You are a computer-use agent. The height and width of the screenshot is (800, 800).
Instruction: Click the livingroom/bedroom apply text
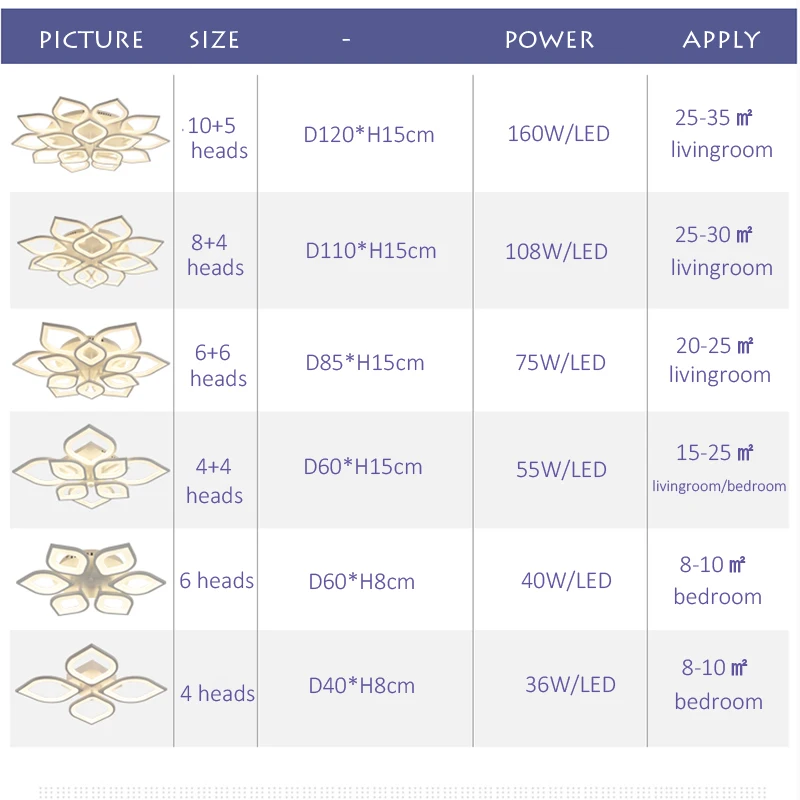[719, 486]
